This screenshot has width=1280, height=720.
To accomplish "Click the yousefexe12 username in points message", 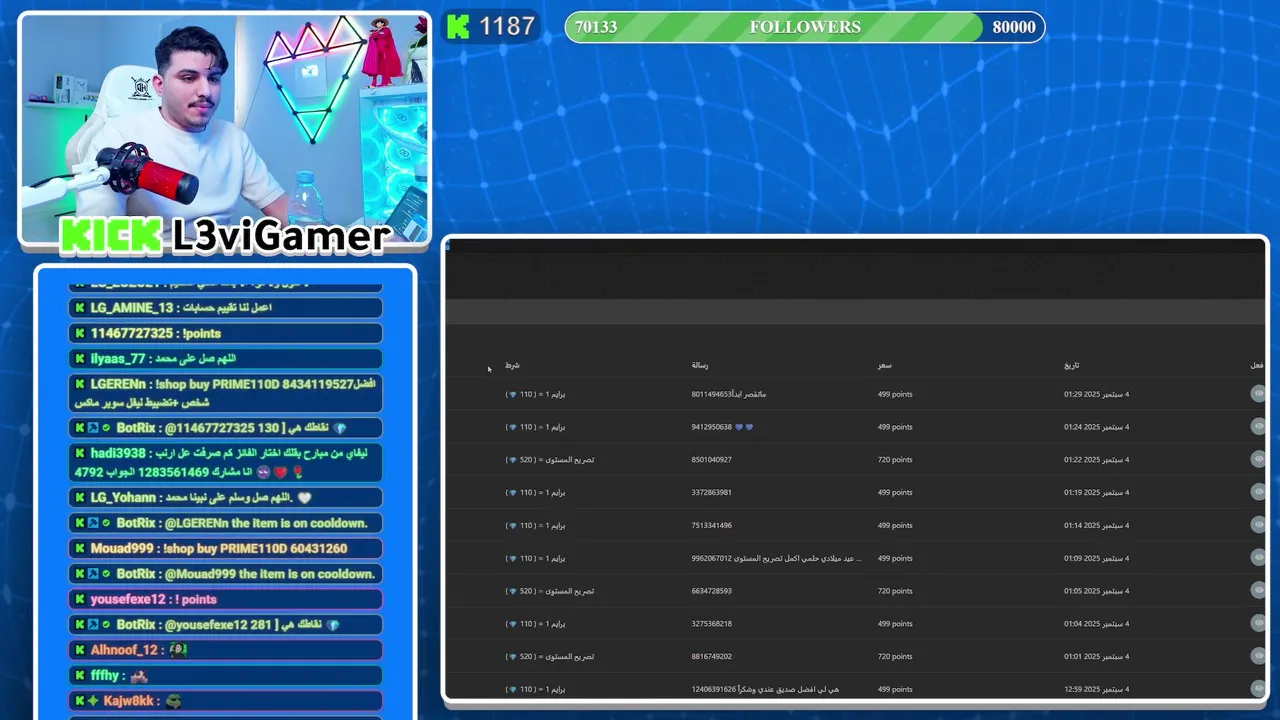I will [128, 599].
